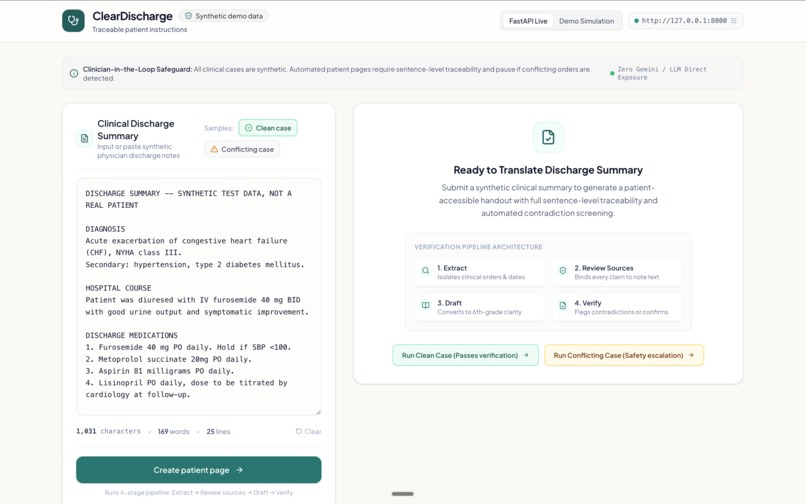Click the ClearDischarge title text
The height and width of the screenshot is (504, 806).
pos(132,16)
